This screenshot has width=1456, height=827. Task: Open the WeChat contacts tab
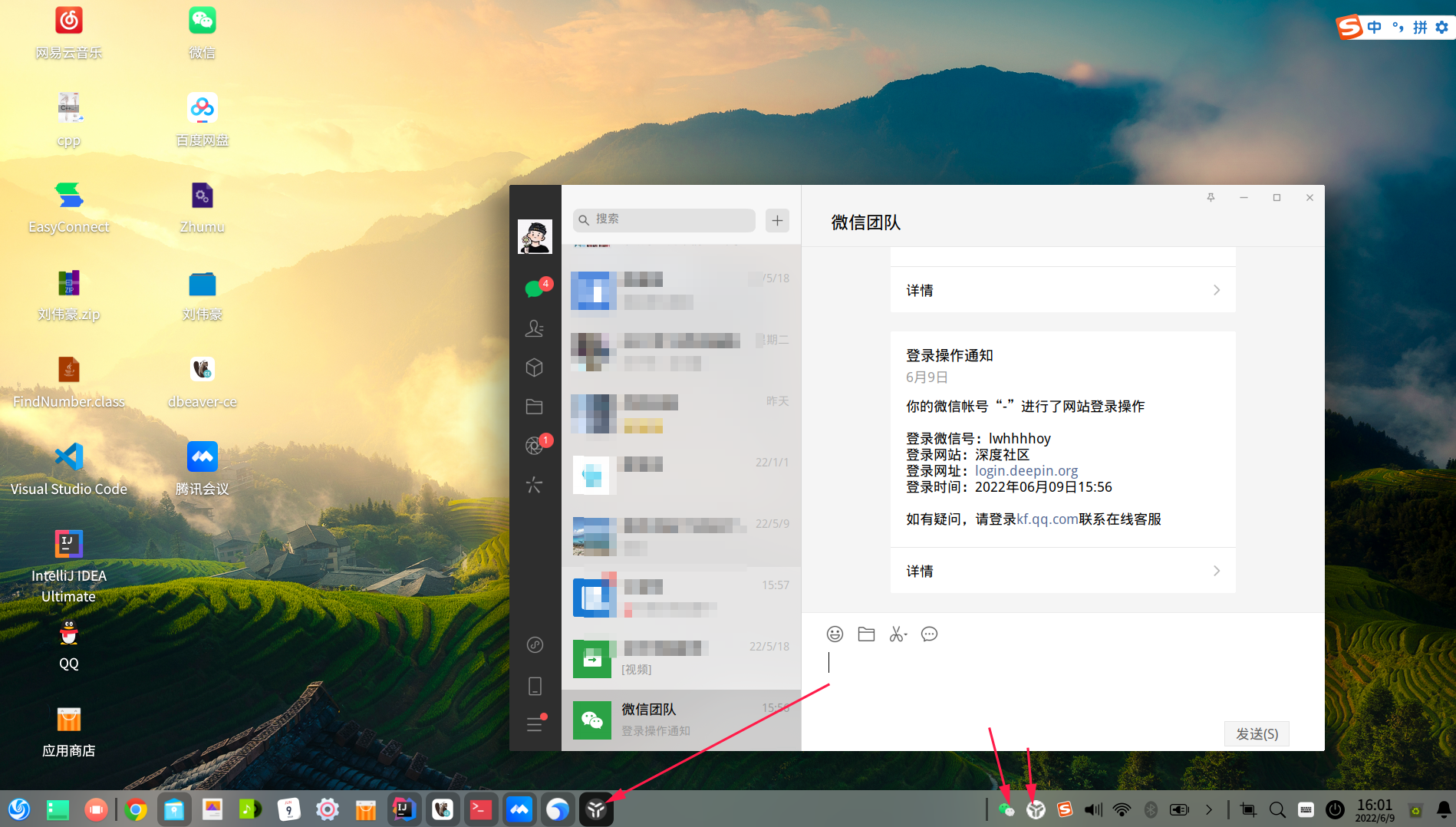pyautogui.click(x=535, y=328)
